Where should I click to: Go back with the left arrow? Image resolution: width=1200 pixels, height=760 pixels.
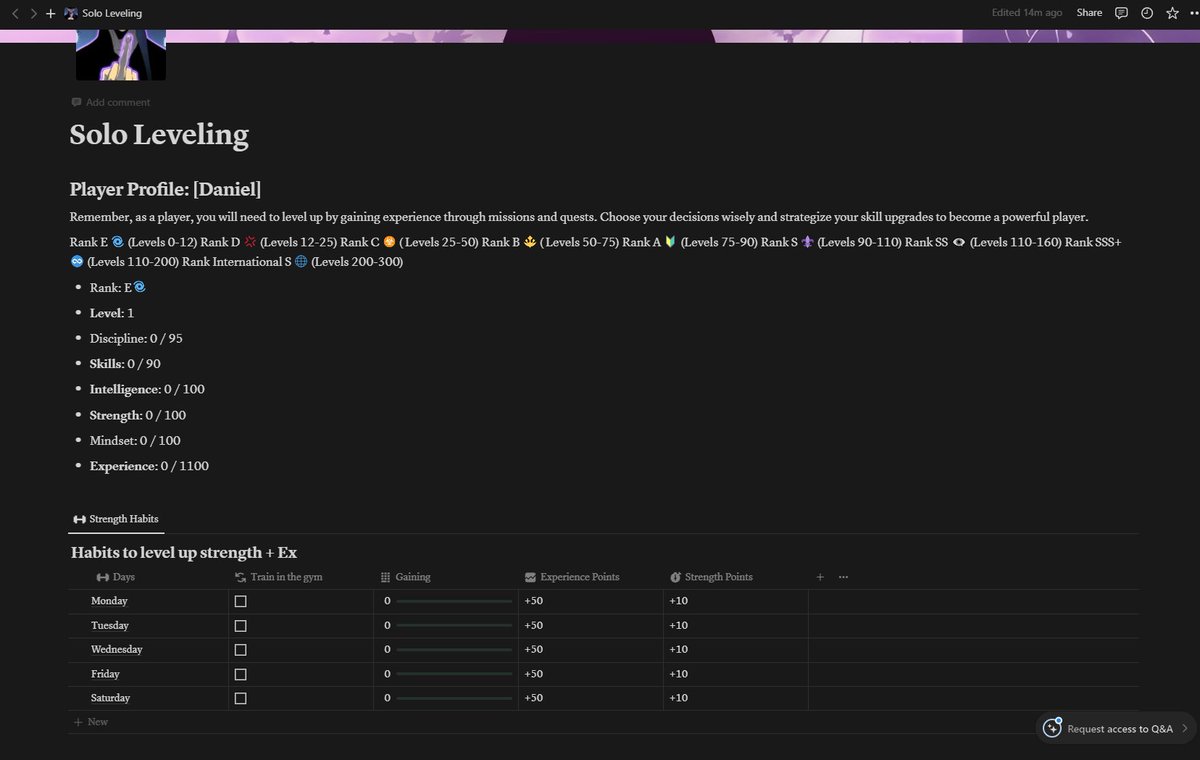coord(15,13)
